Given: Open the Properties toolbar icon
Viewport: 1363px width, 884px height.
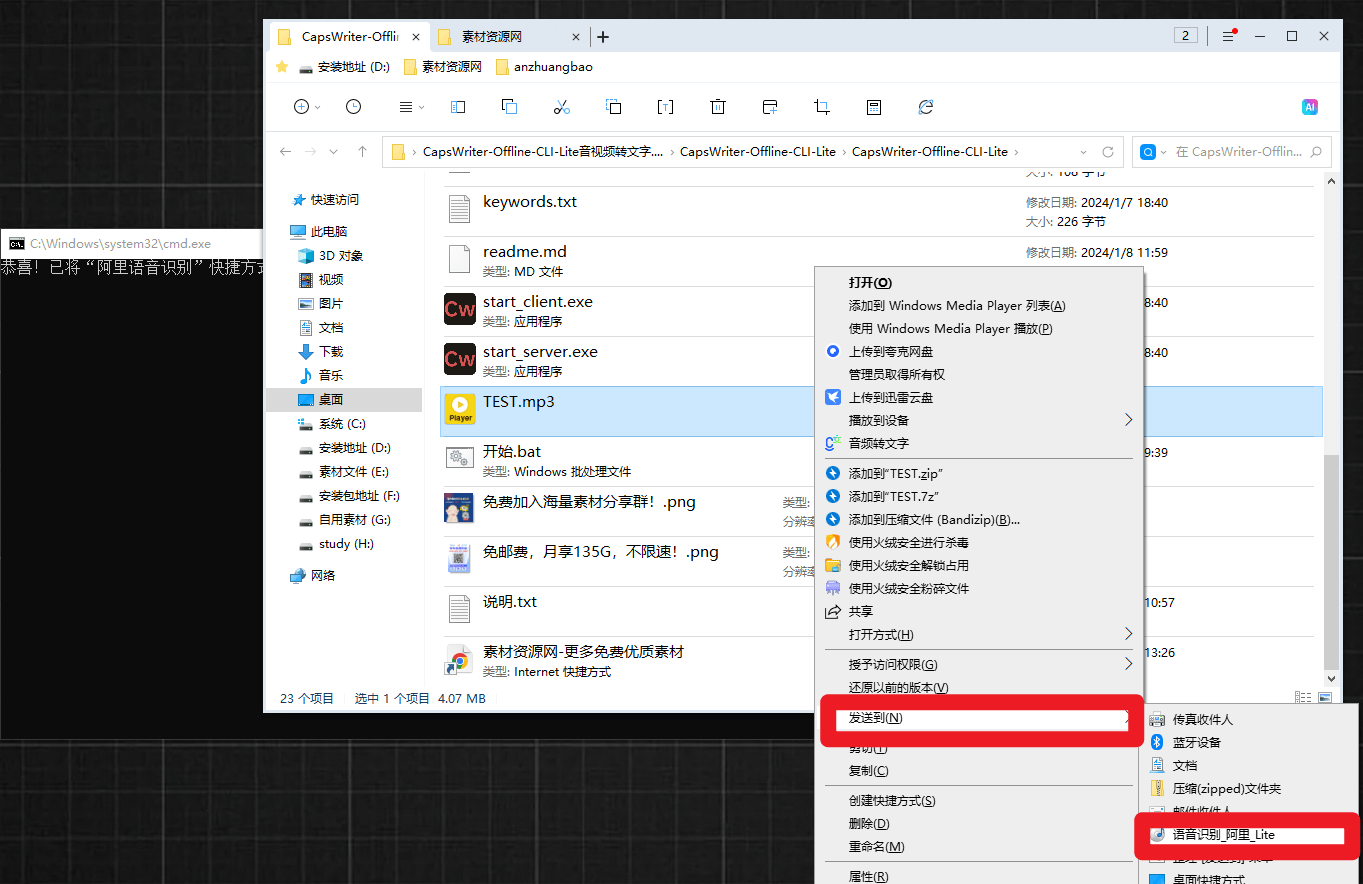Looking at the screenshot, I should (873, 107).
